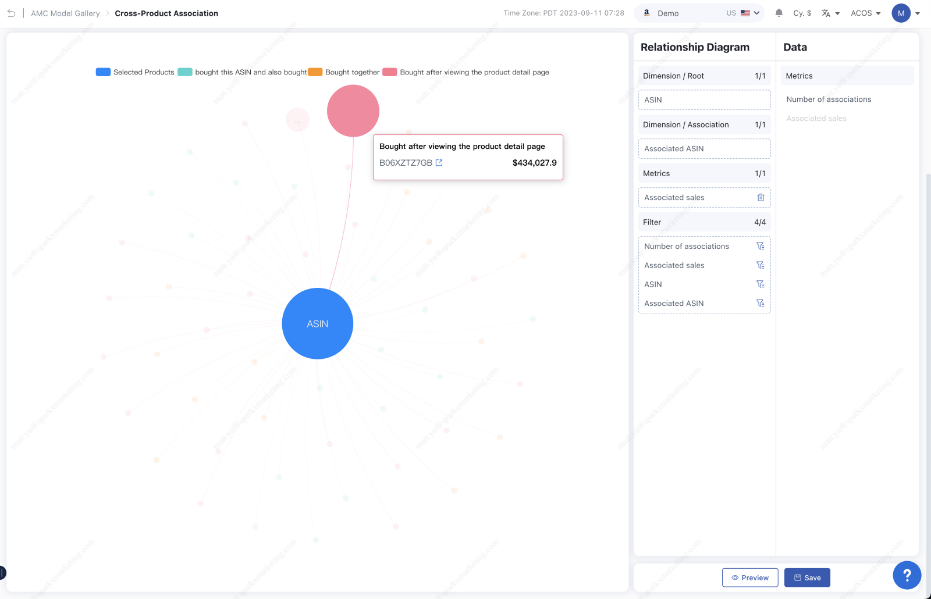Image resolution: width=931 pixels, height=599 pixels.
Task: Click the large pink associated ASIN node
Action: [x=353, y=111]
